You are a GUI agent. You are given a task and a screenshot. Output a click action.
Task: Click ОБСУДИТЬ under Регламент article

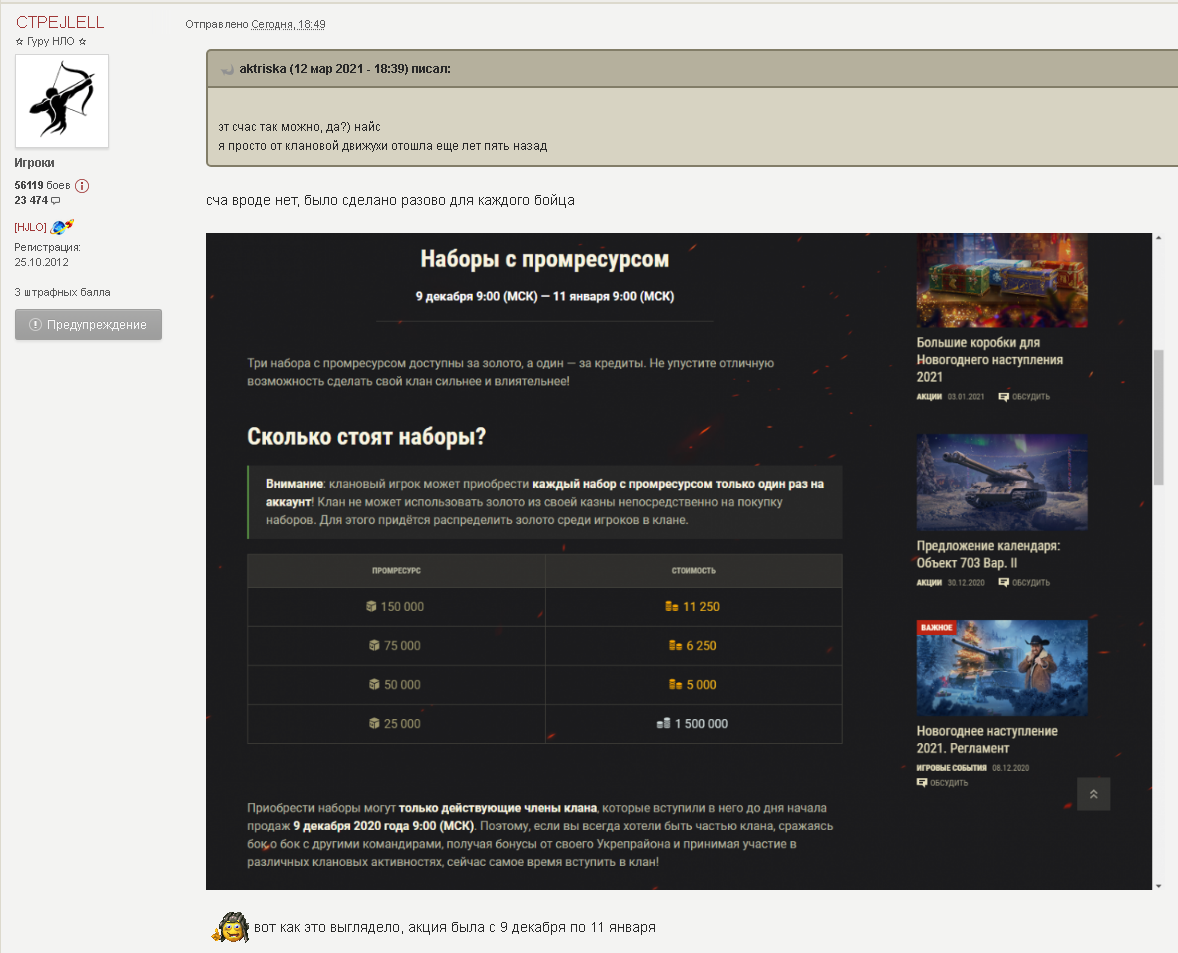[x=942, y=783]
